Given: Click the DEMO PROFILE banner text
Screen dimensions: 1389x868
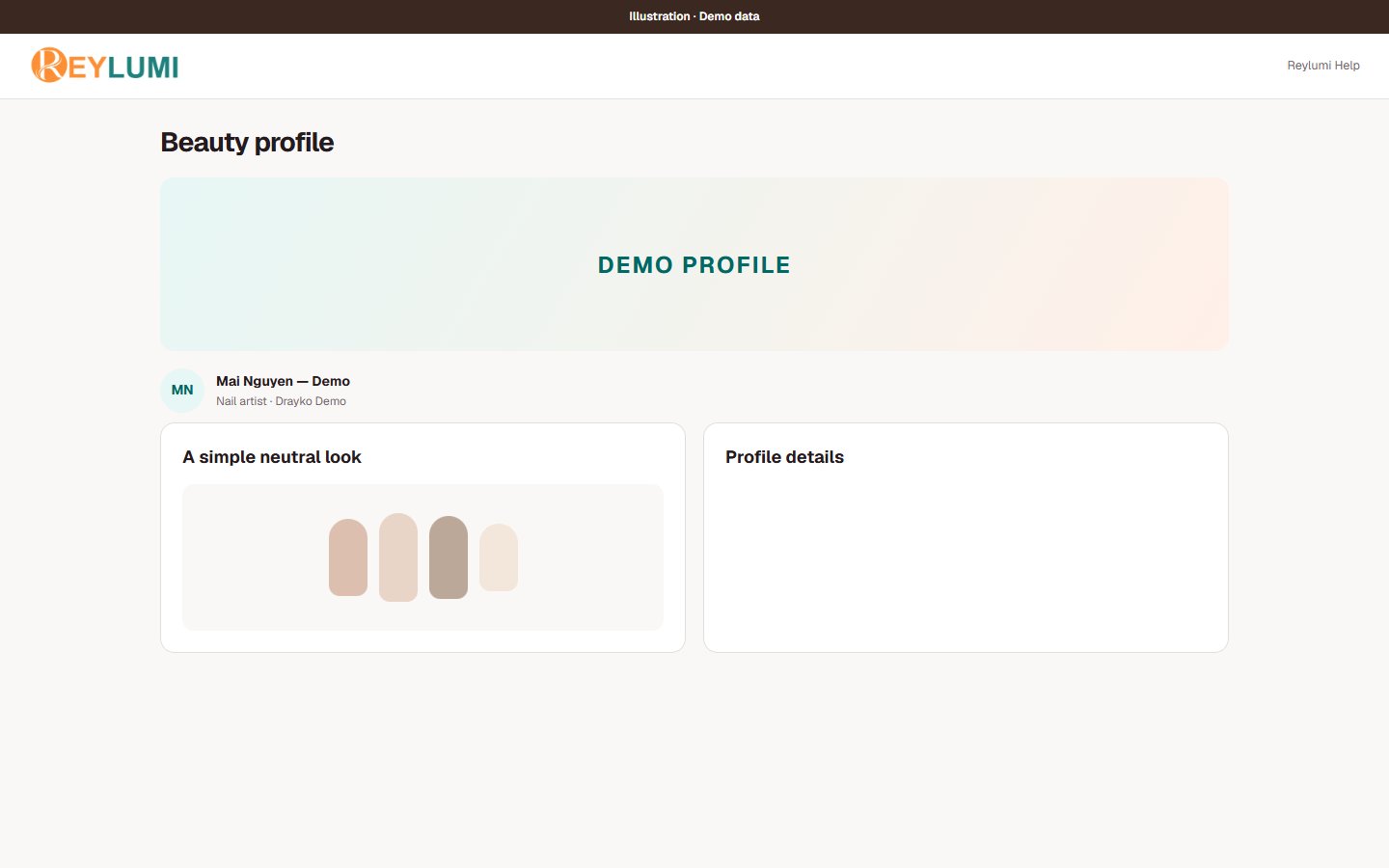Looking at the screenshot, I should [x=694, y=265].
